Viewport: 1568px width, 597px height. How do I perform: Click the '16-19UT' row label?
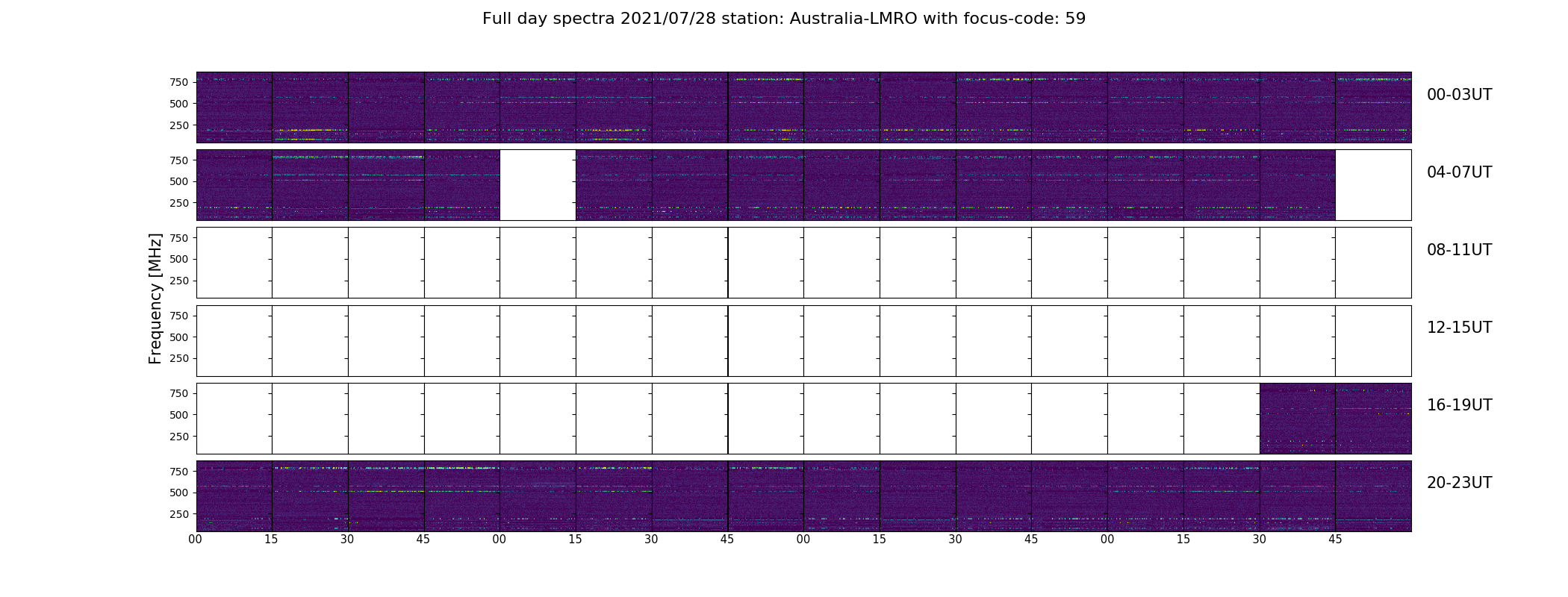coord(1459,405)
